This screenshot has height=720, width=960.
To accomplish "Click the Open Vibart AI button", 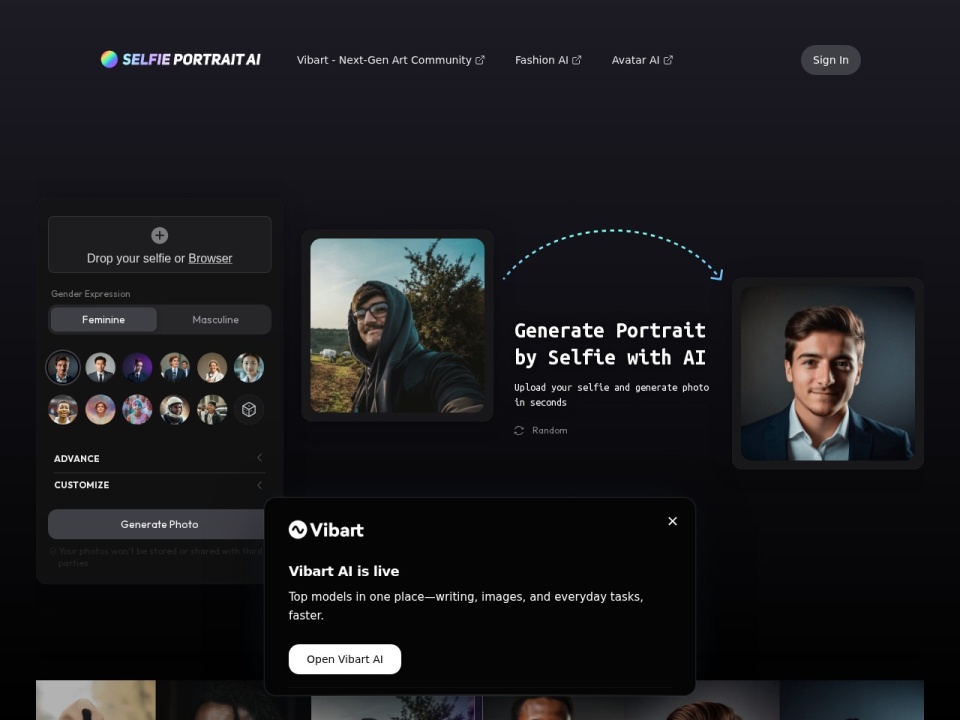I will [x=345, y=659].
